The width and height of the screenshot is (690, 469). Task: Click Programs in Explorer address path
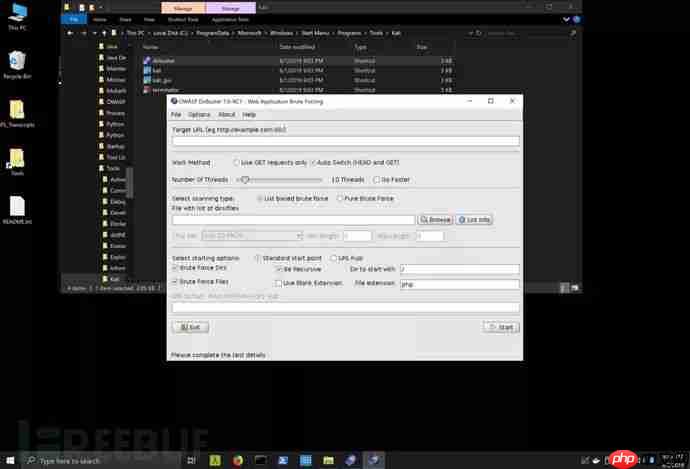(x=349, y=33)
